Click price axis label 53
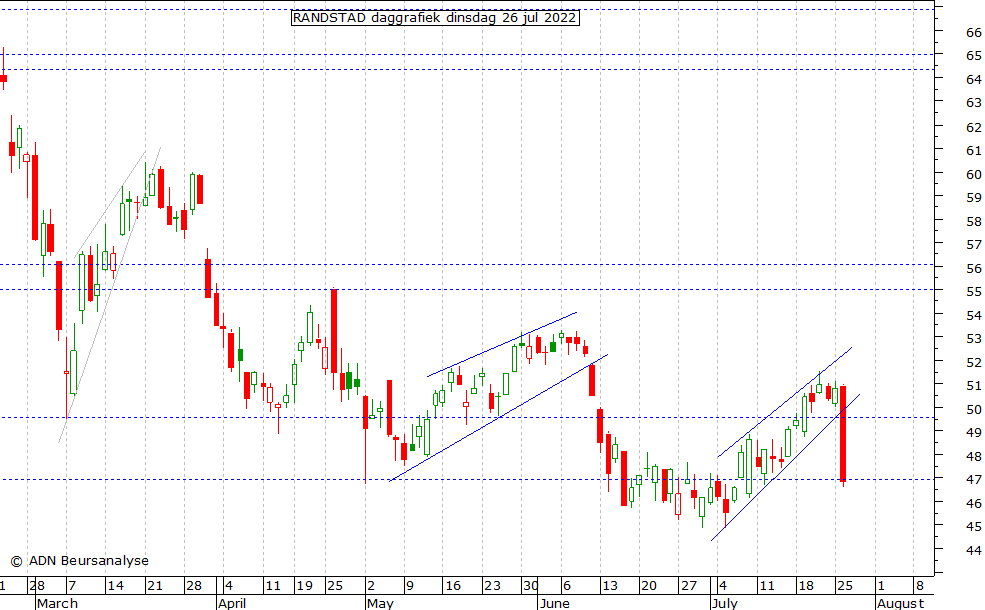 point(974,339)
